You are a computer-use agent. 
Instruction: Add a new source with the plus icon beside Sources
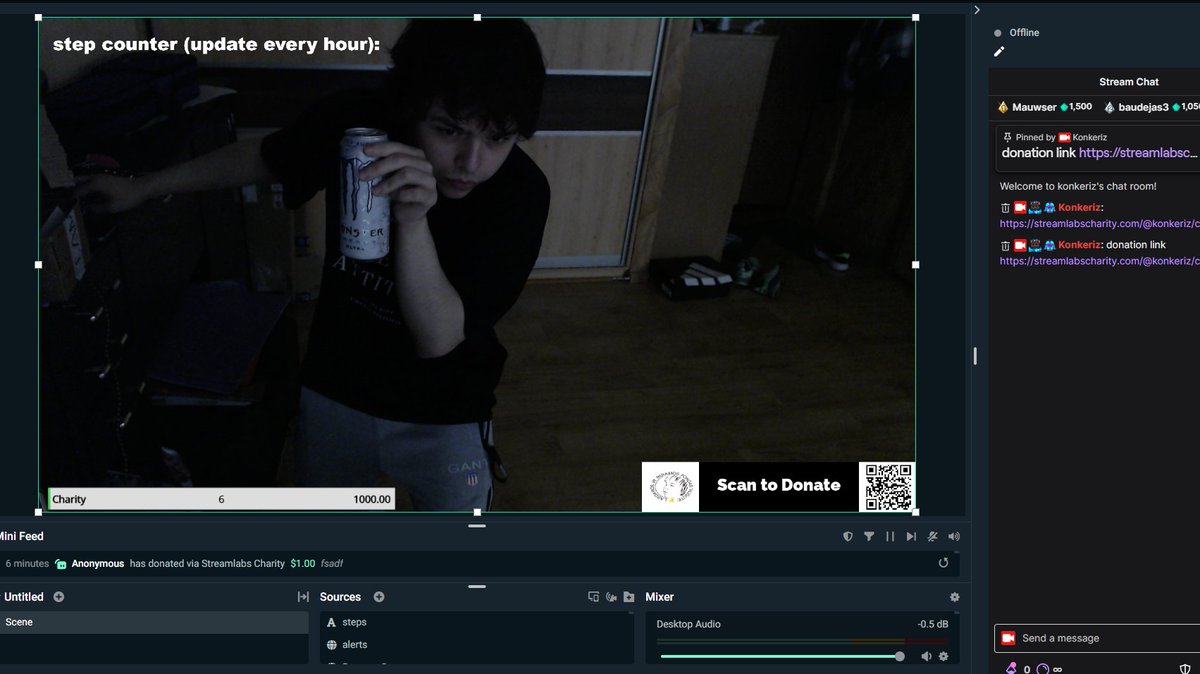click(x=379, y=597)
